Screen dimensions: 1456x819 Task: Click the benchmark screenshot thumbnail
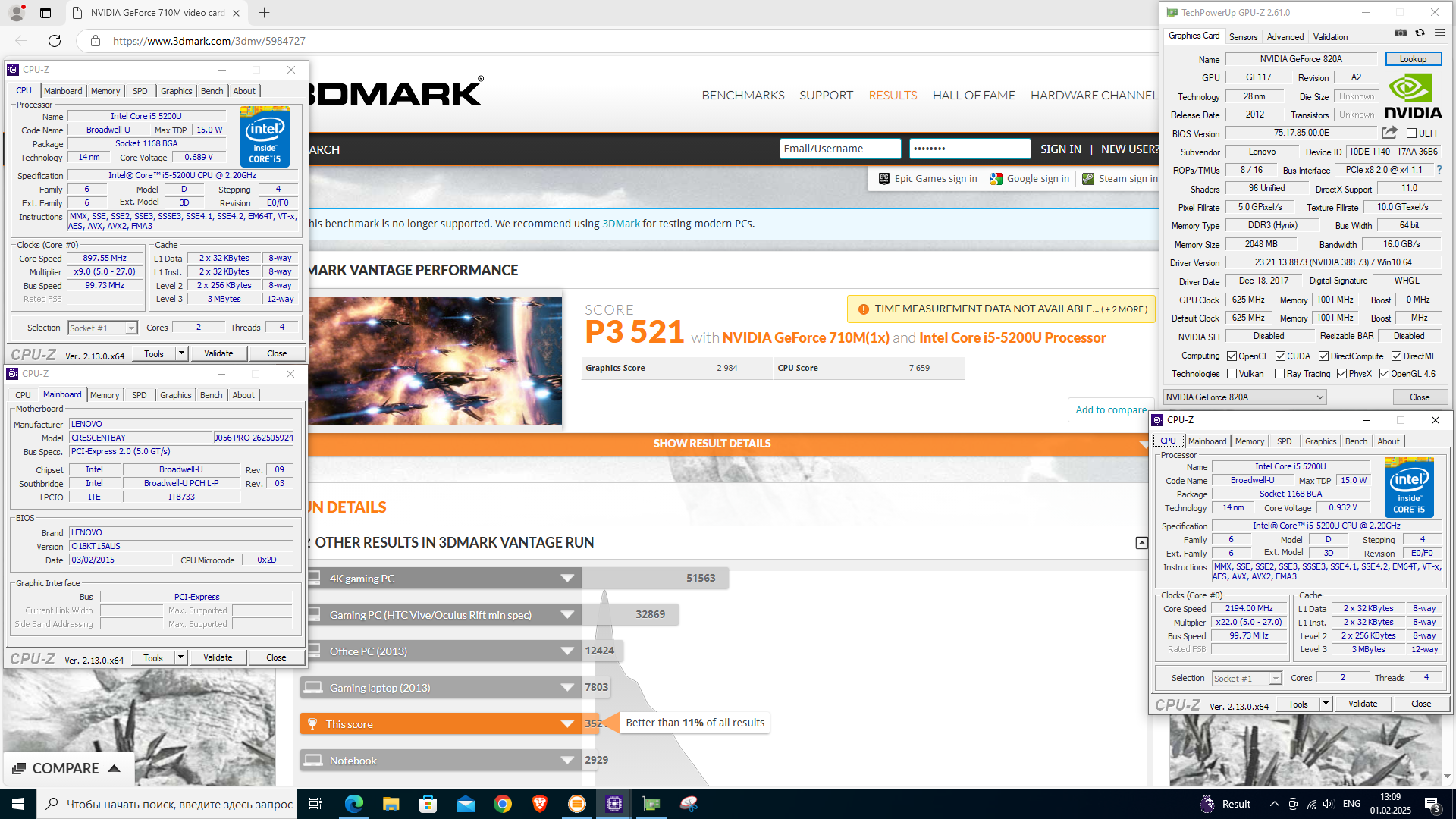tap(435, 361)
